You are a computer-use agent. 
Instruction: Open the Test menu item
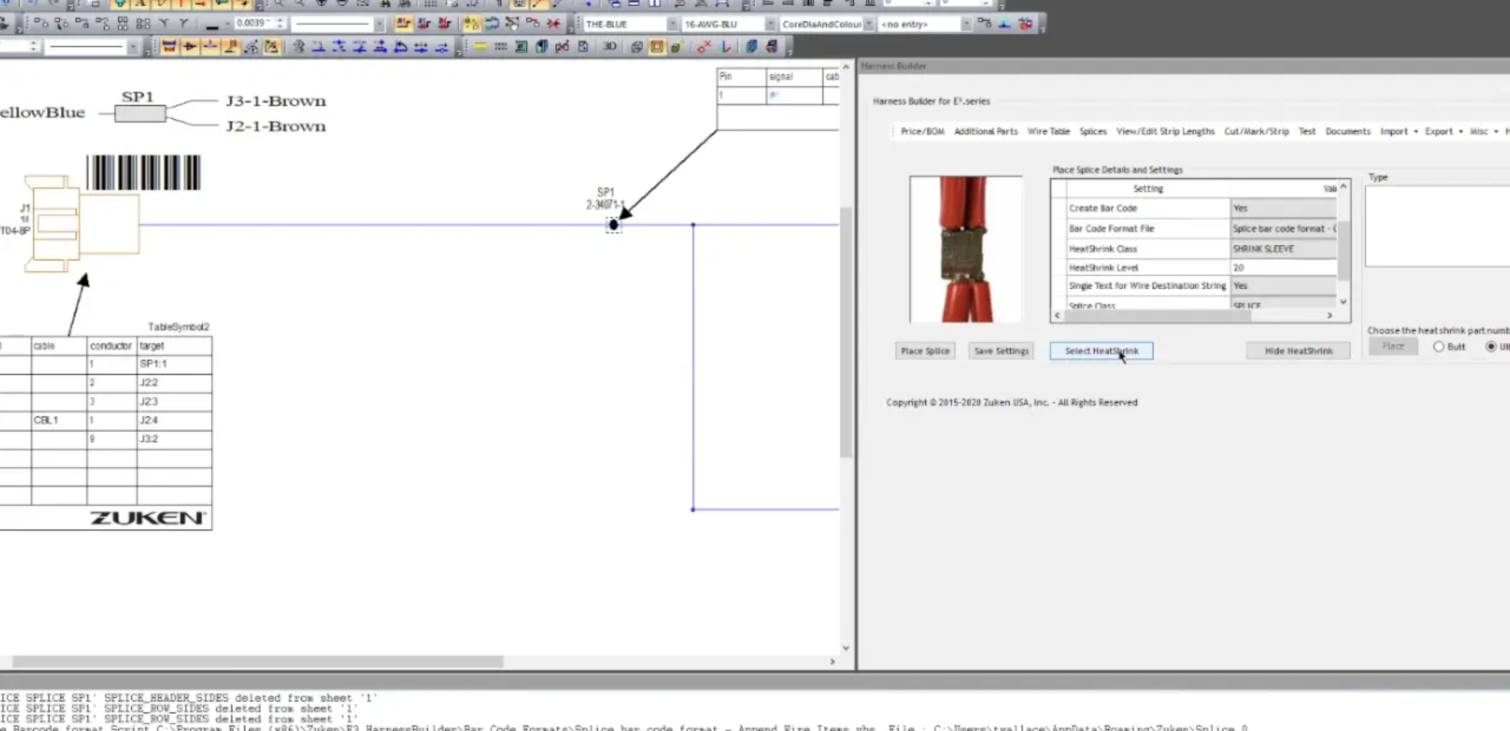coord(1307,131)
